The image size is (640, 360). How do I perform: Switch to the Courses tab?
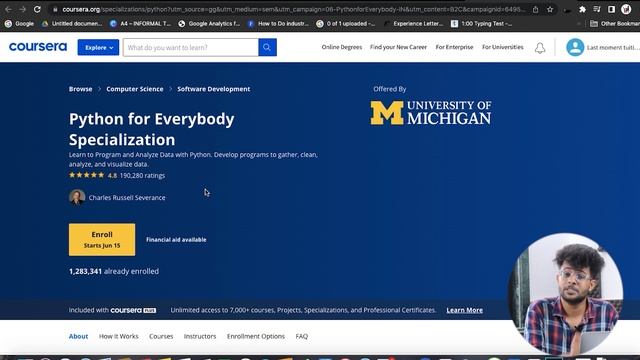(161, 336)
